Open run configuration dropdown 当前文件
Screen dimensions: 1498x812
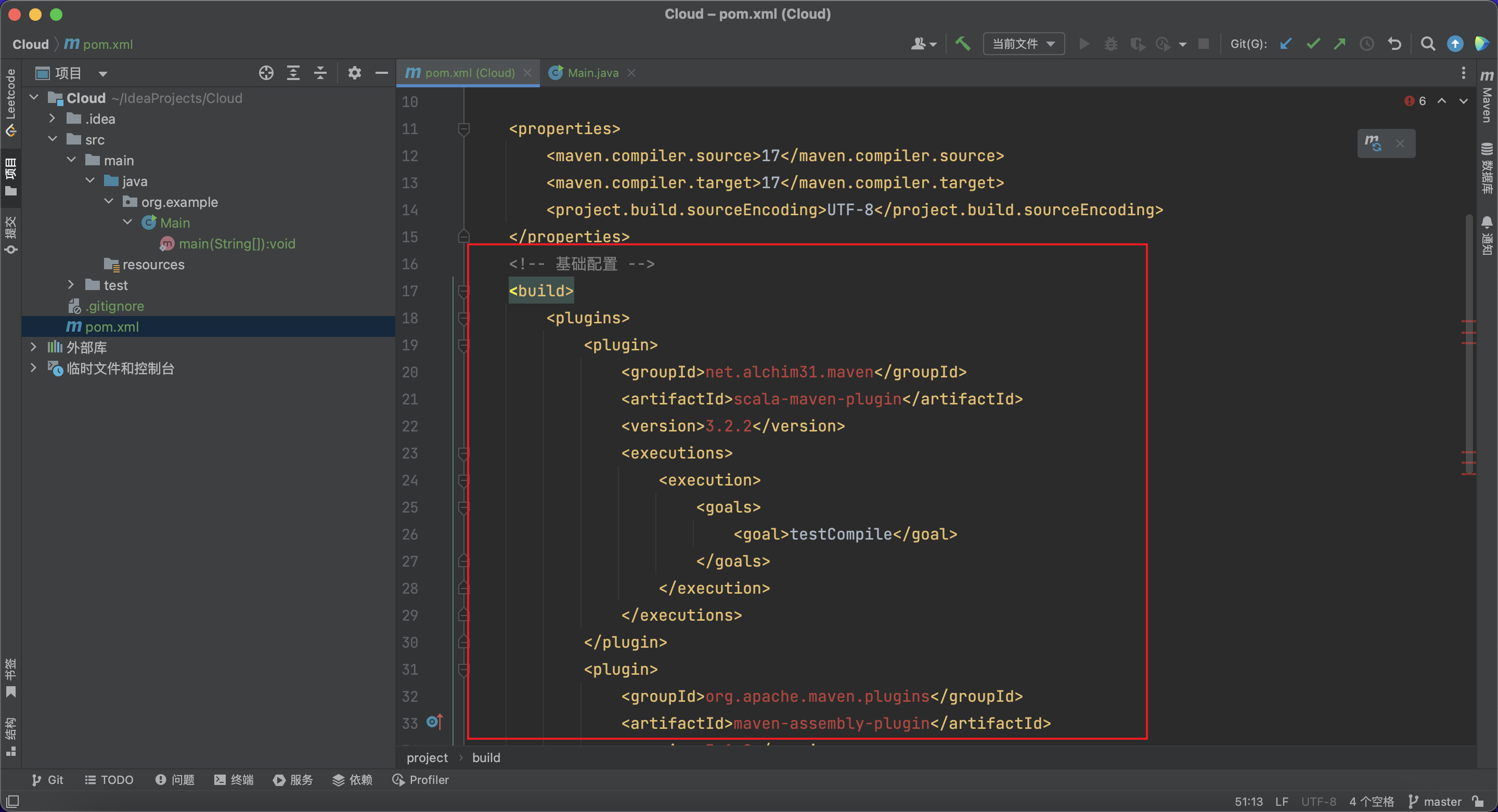1024,44
